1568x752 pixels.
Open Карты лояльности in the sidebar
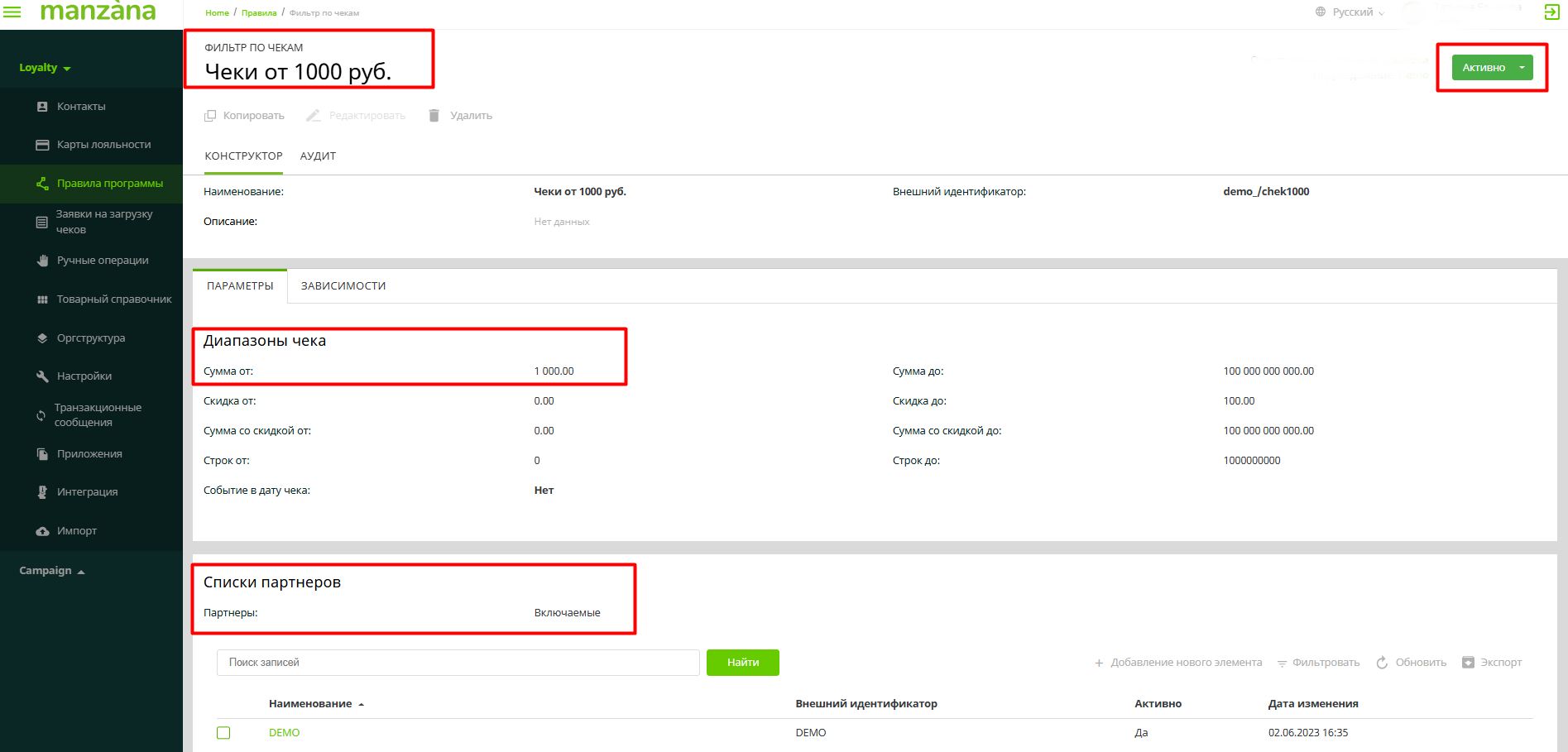[x=103, y=145]
